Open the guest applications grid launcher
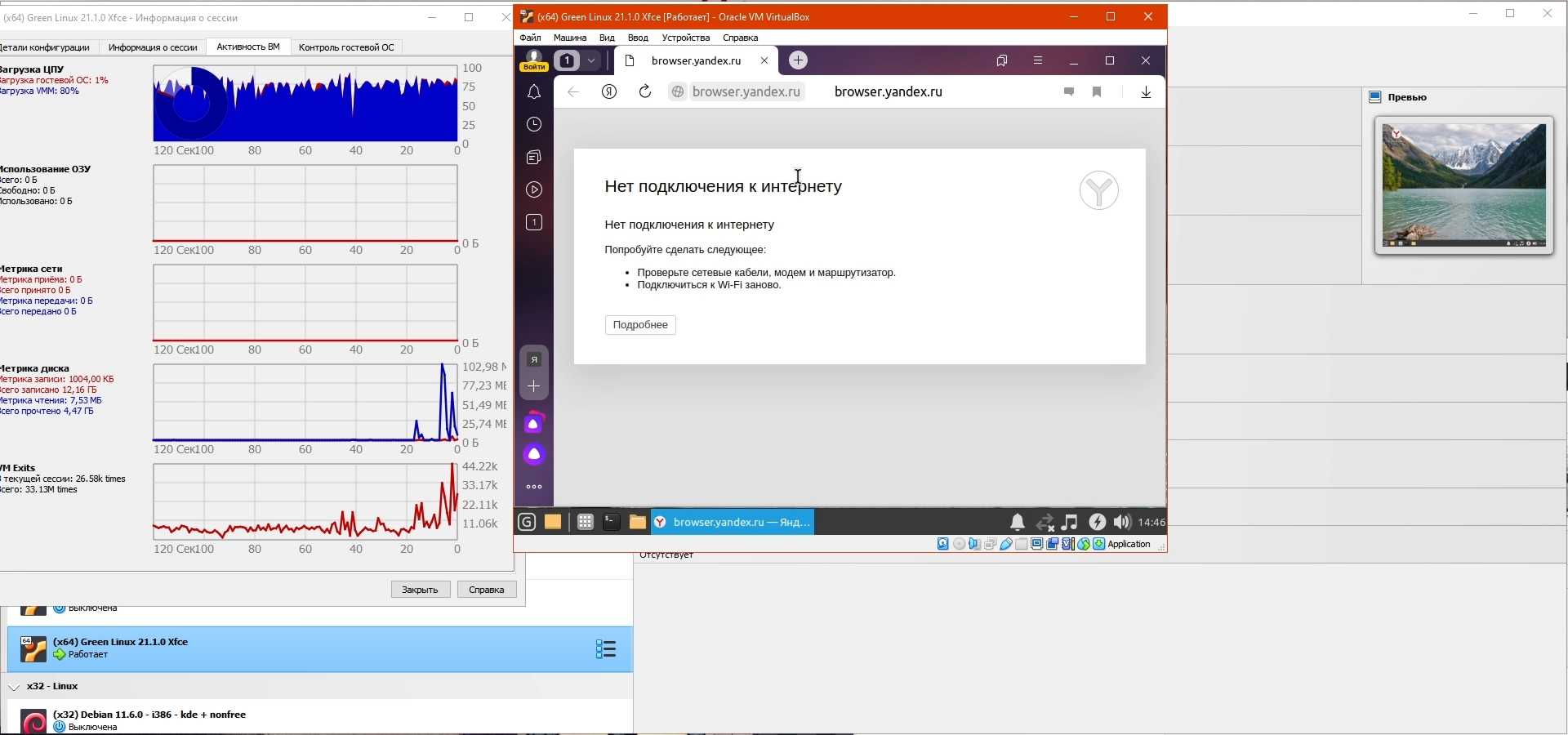This screenshot has height=735, width=1568. (x=585, y=522)
